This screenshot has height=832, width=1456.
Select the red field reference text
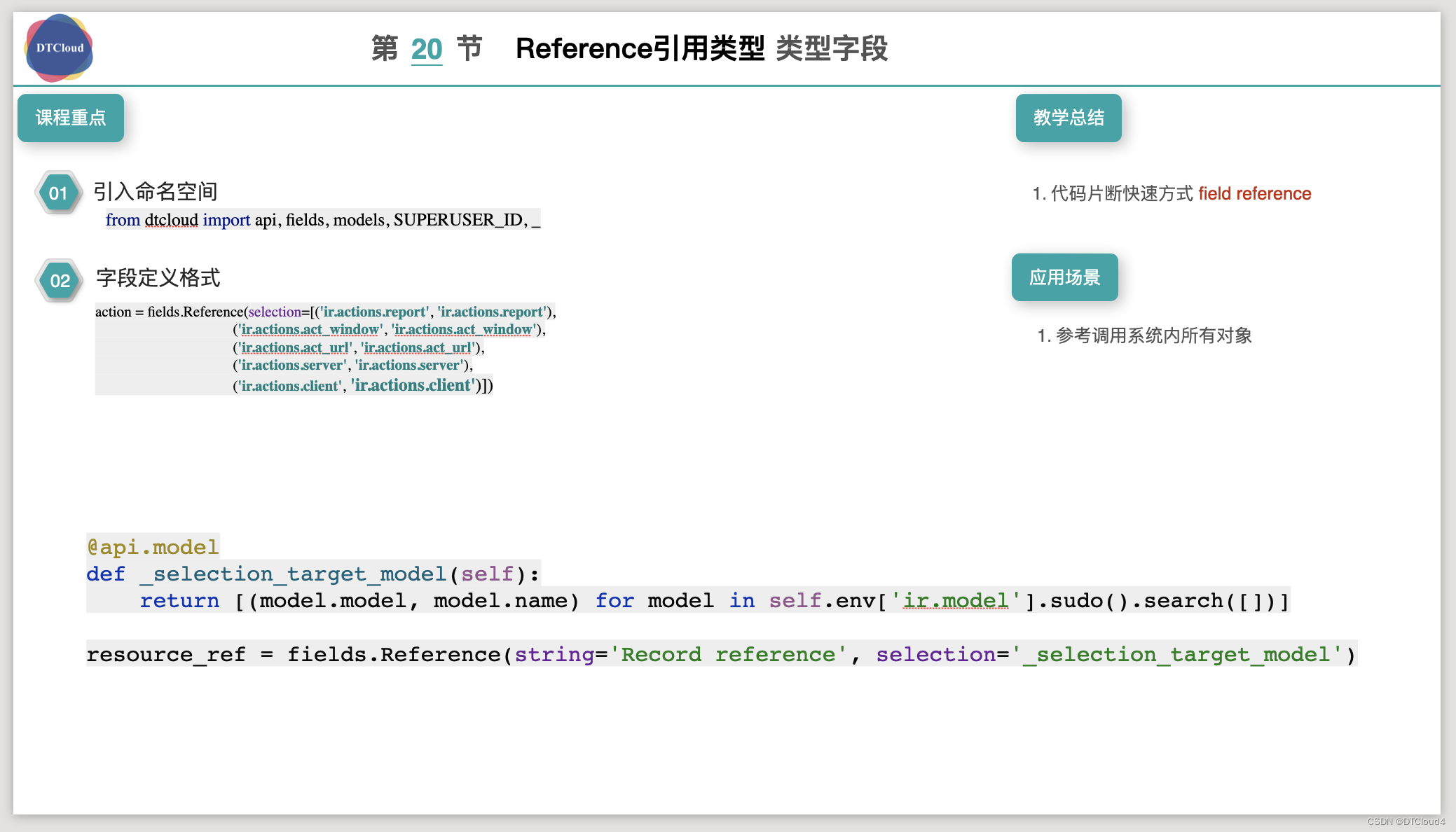pyautogui.click(x=1254, y=193)
